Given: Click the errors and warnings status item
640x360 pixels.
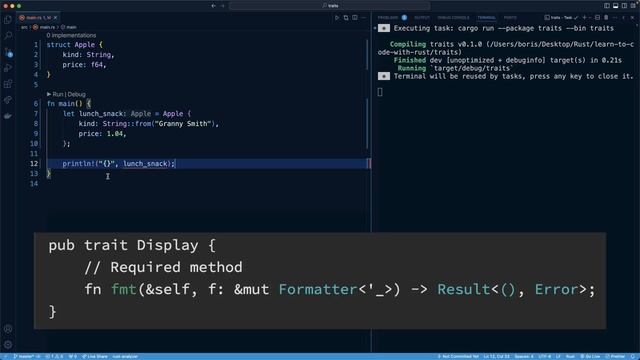Looking at the screenshot, I should [x=54, y=356].
